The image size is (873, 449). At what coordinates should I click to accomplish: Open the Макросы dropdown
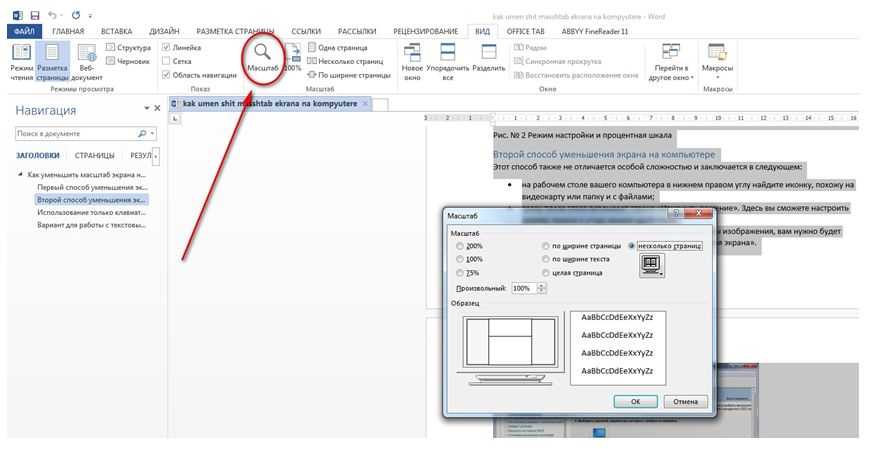pyautogui.click(x=717, y=62)
